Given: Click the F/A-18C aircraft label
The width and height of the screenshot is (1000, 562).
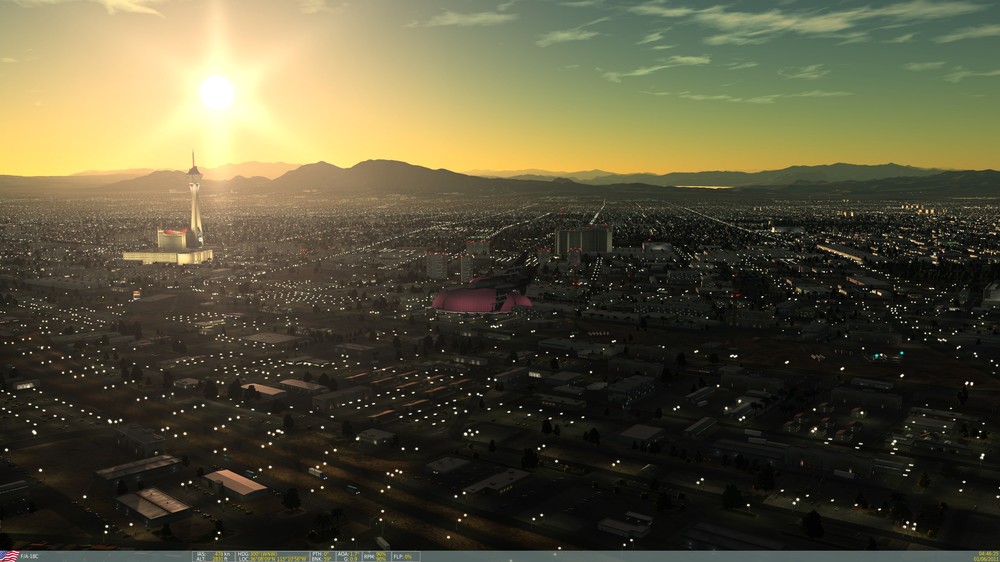Looking at the screenshot, I should point(29,557).
